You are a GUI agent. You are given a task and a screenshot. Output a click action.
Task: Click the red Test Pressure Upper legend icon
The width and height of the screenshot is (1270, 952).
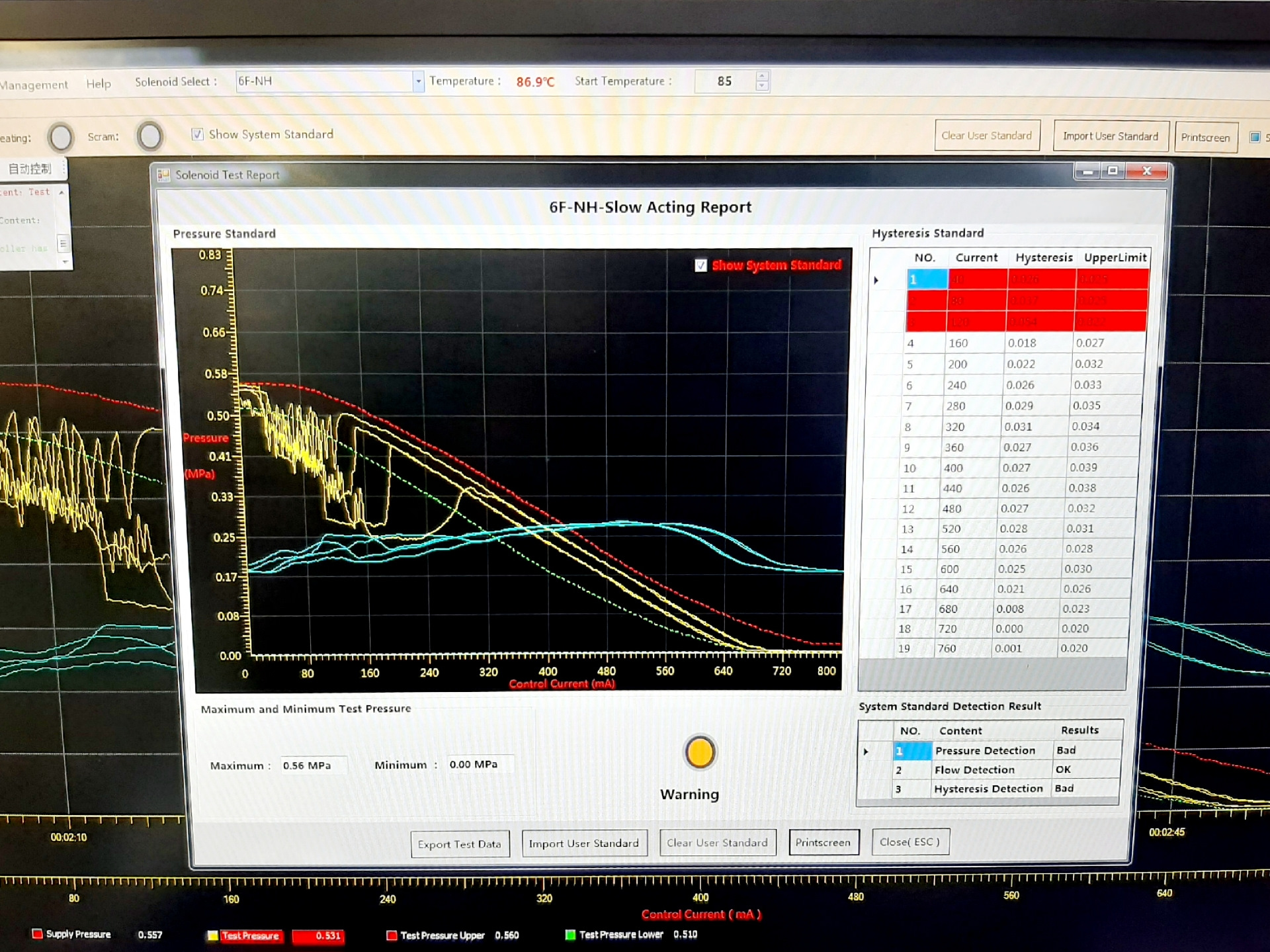[392, 935]
